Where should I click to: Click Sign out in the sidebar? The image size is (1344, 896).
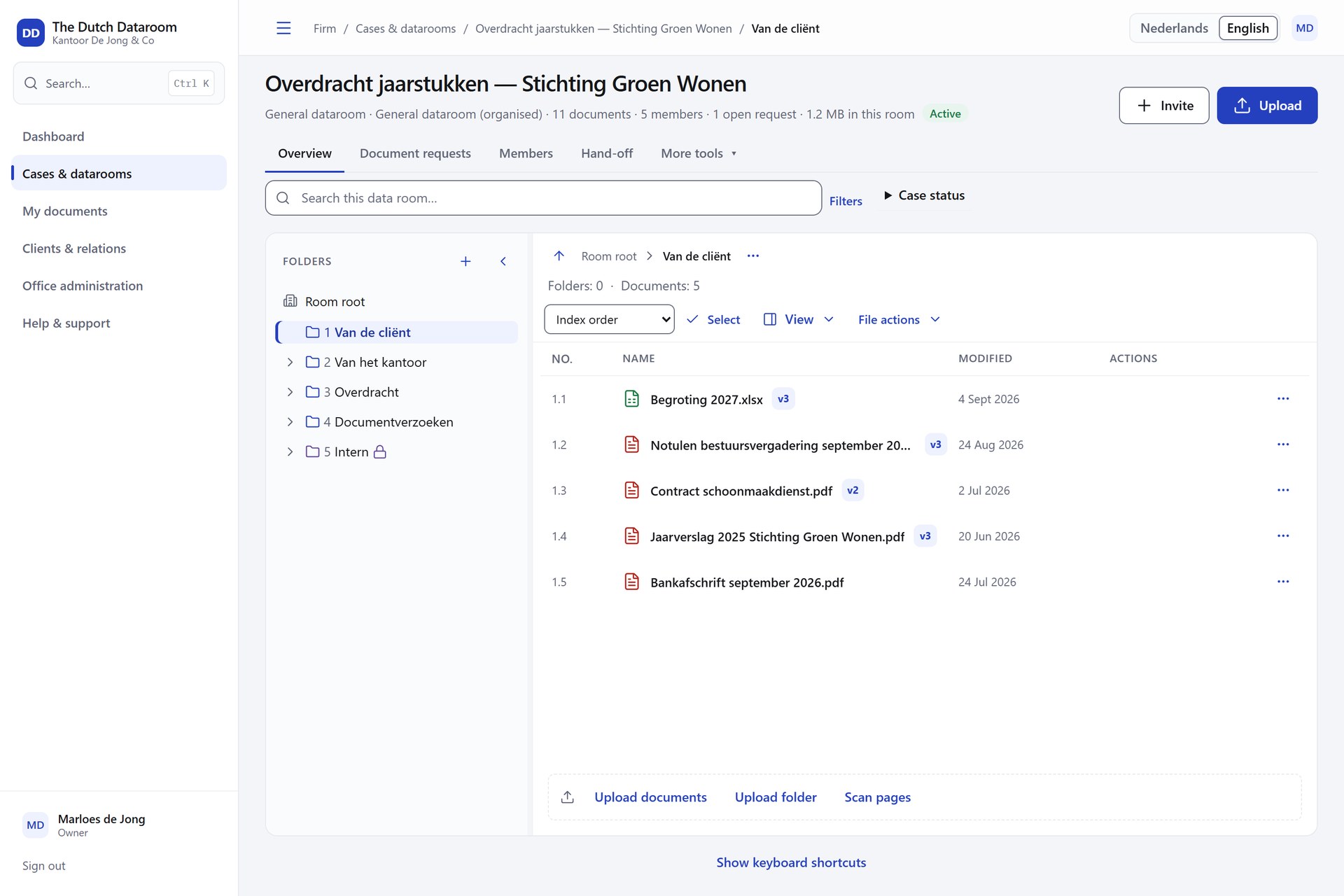(x=43, y=866)
